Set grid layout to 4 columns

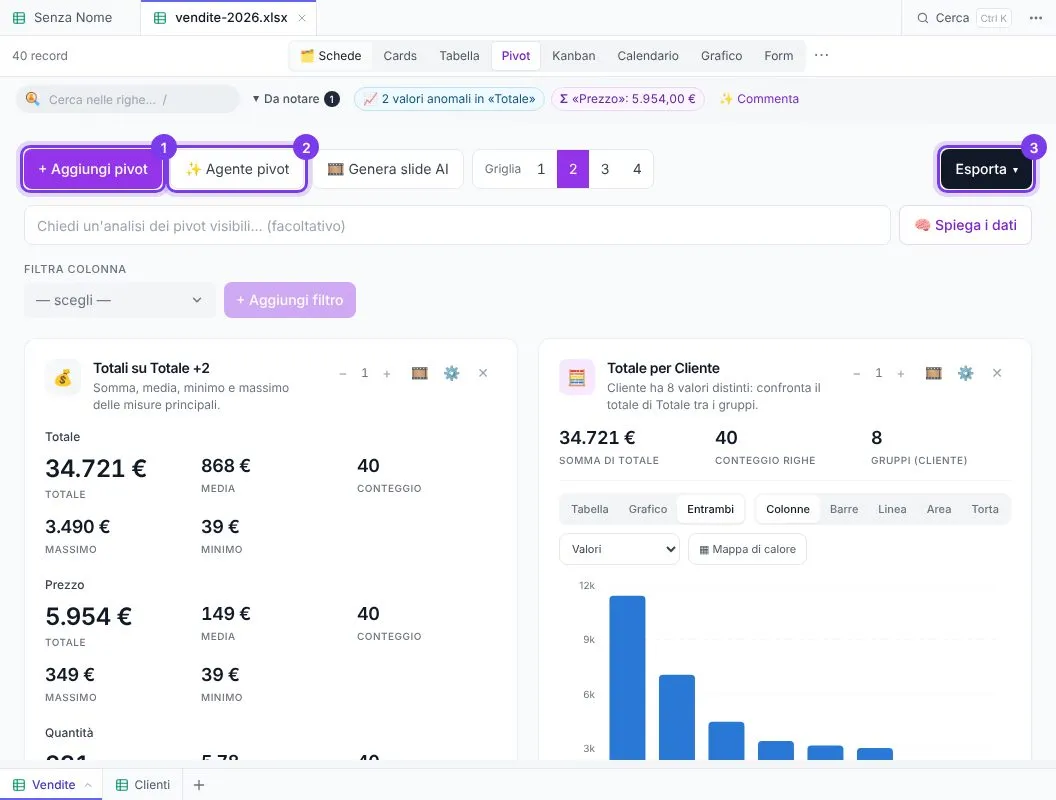637,169
